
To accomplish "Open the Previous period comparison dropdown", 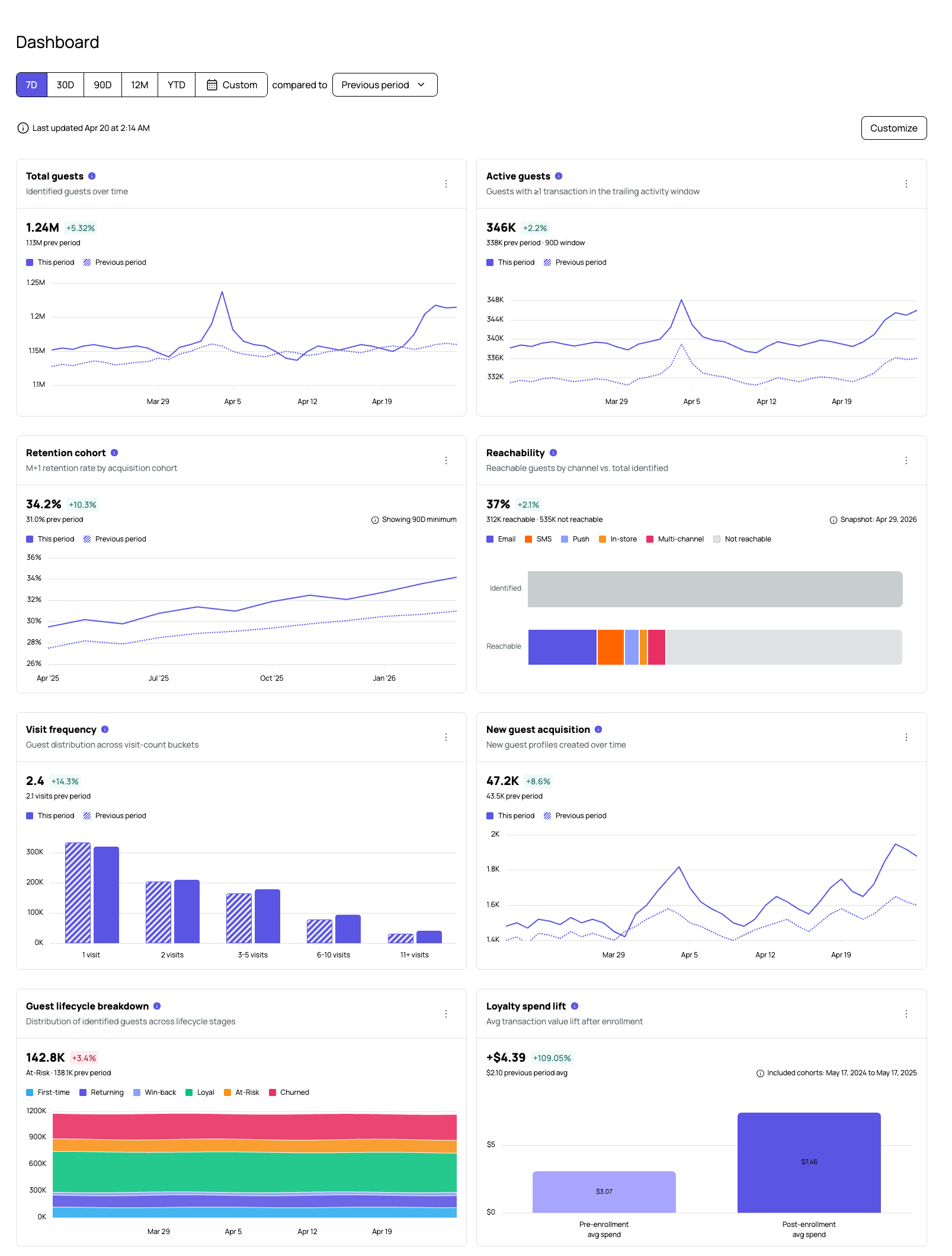I will 385,85.
